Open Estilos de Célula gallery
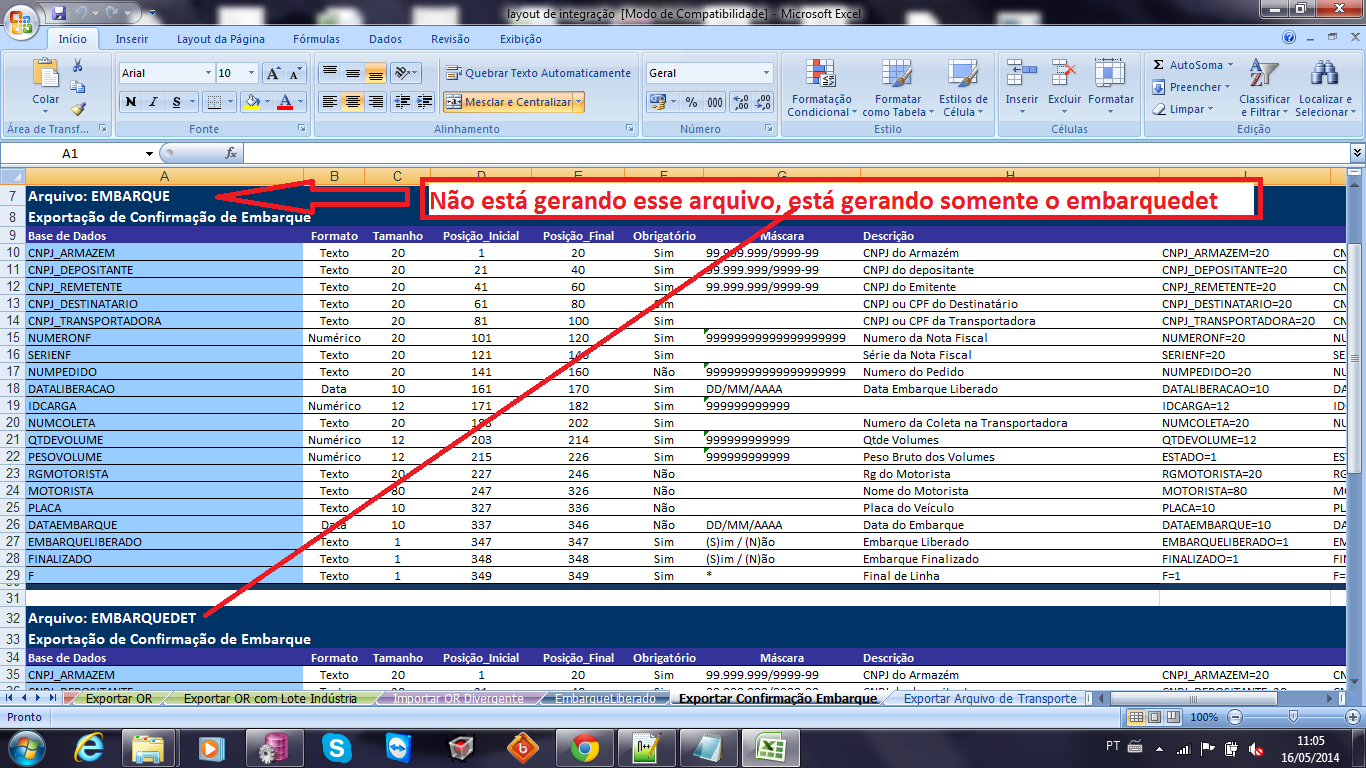Viewport: 1366px width, 768px height. [963, 88]
